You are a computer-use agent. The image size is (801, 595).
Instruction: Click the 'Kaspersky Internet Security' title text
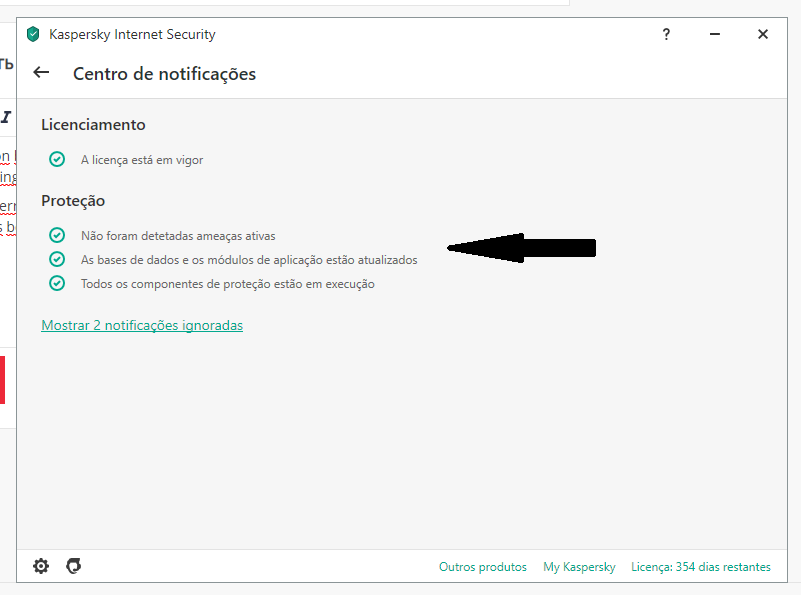132,34
